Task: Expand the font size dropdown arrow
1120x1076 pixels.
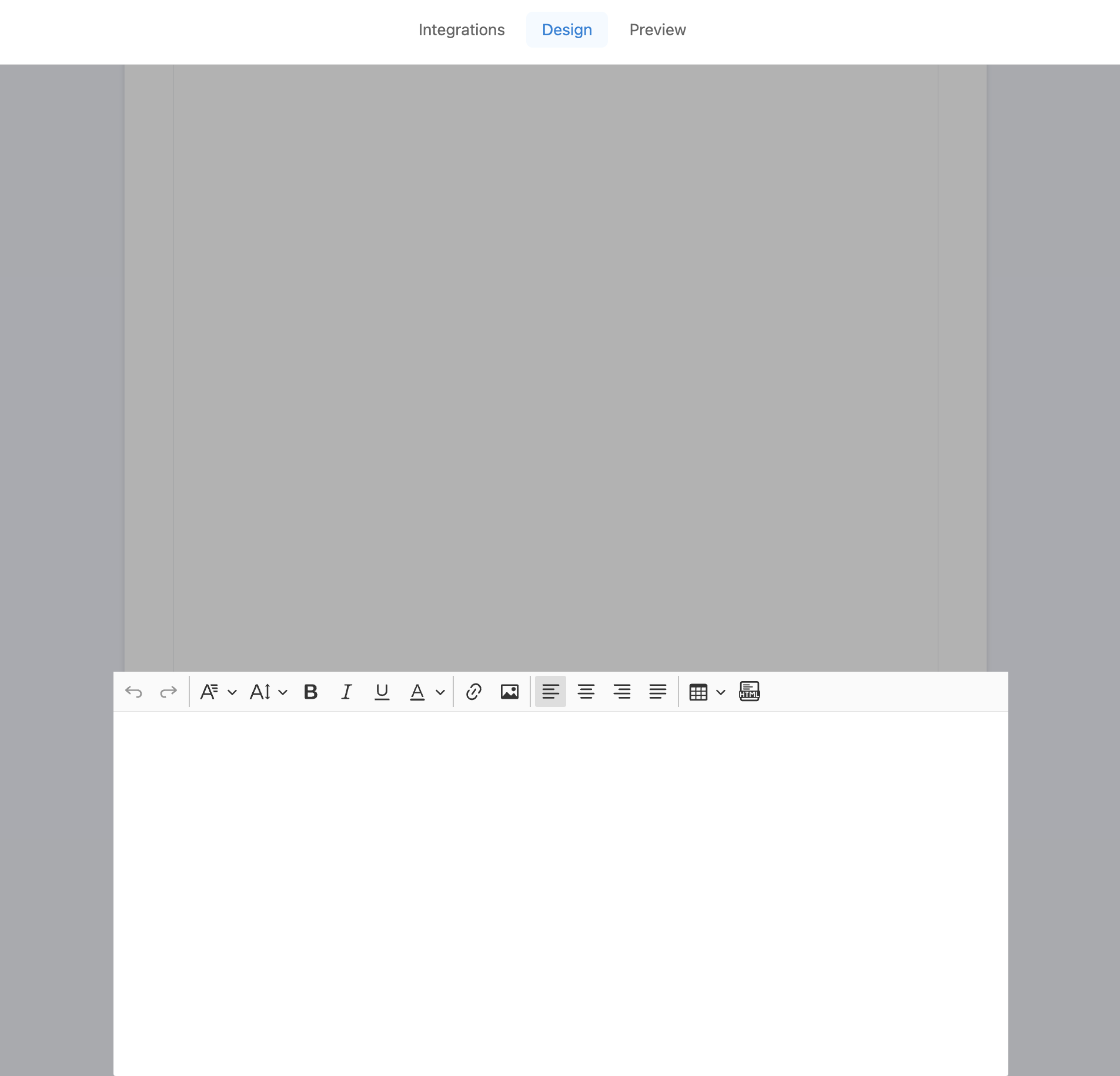Action: (283, 692)
